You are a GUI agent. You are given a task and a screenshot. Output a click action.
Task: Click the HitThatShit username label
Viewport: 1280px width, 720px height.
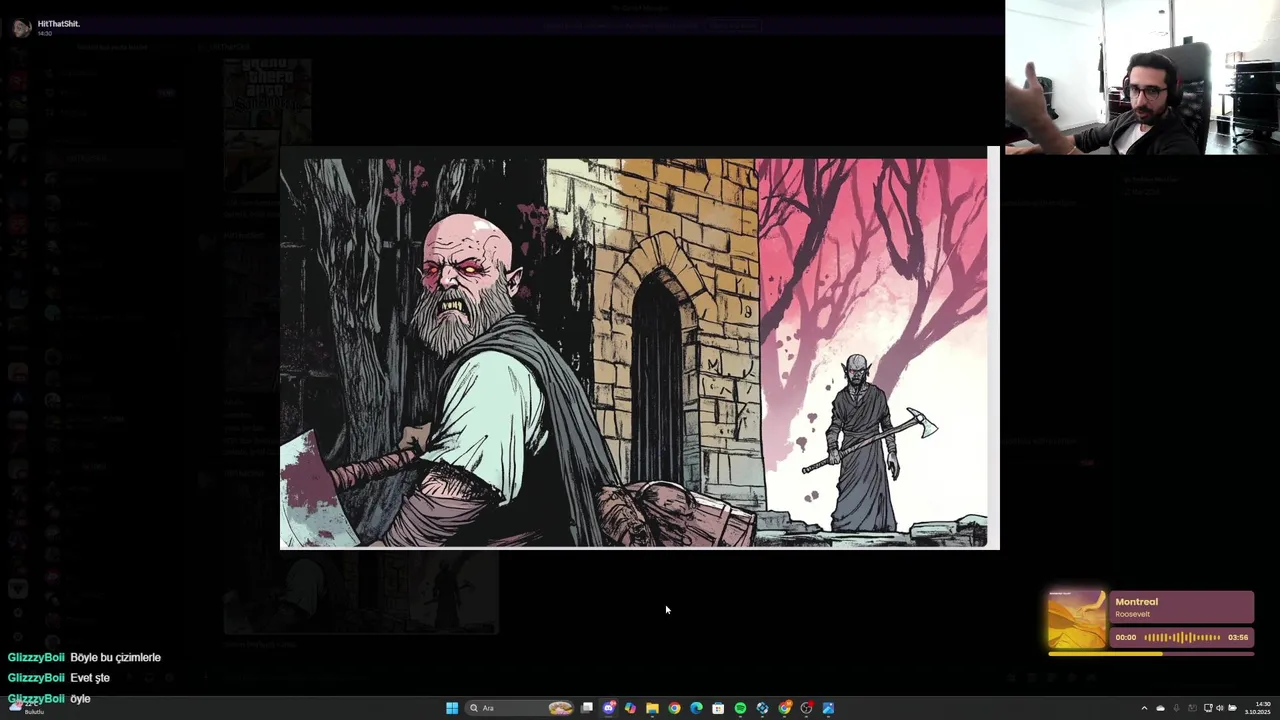[58, 24]
